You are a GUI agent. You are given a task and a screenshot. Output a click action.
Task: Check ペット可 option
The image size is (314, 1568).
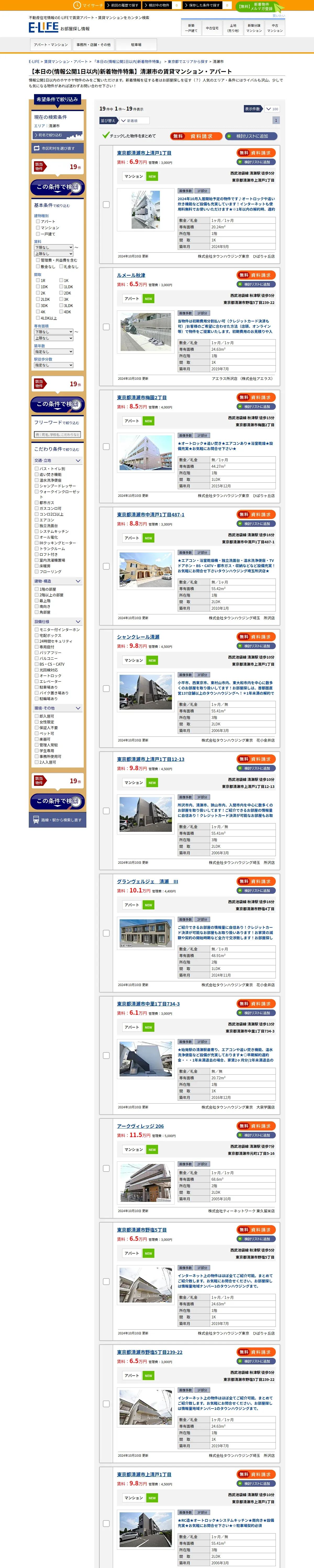37,734
